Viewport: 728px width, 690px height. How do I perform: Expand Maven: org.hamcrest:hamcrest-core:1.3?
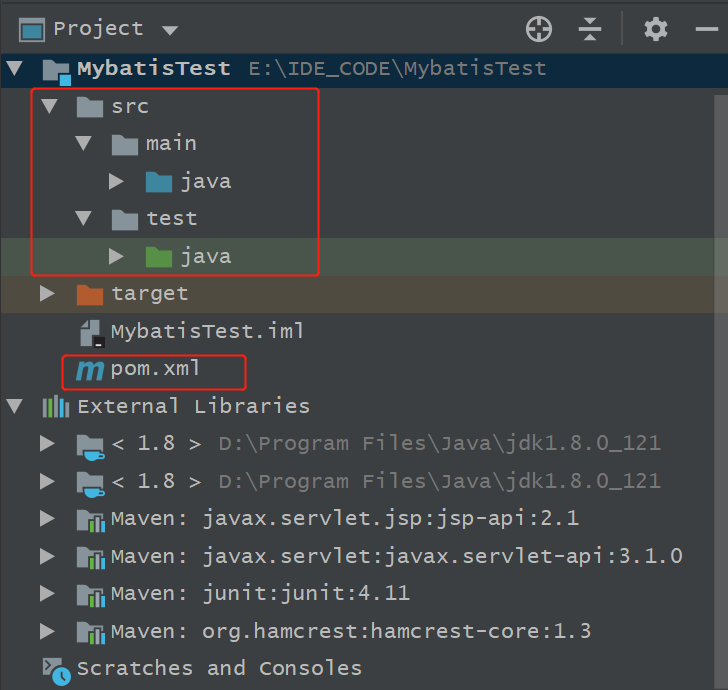click(47, 631)
